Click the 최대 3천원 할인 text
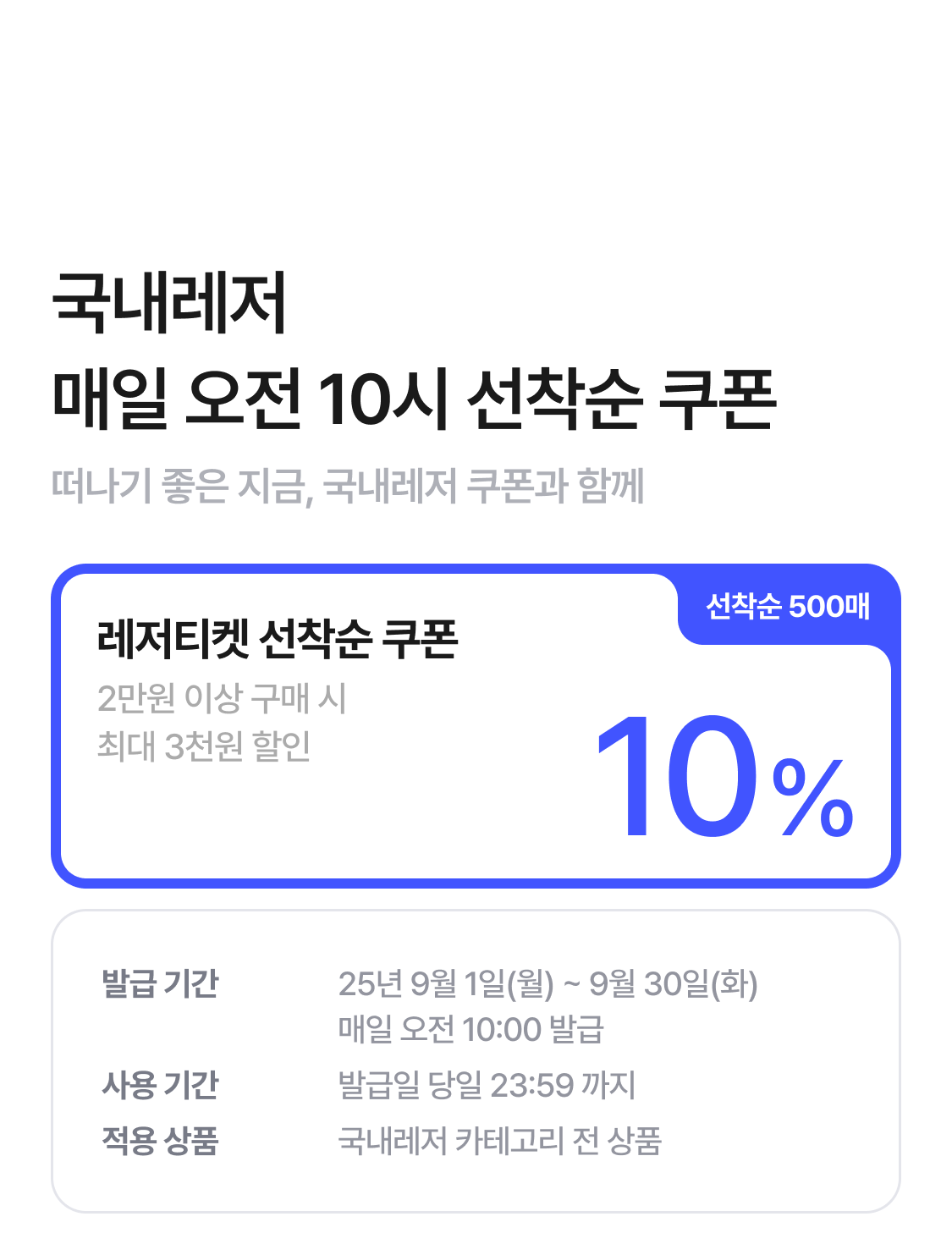Screen dimensions: 952x1244 [204, 746]
